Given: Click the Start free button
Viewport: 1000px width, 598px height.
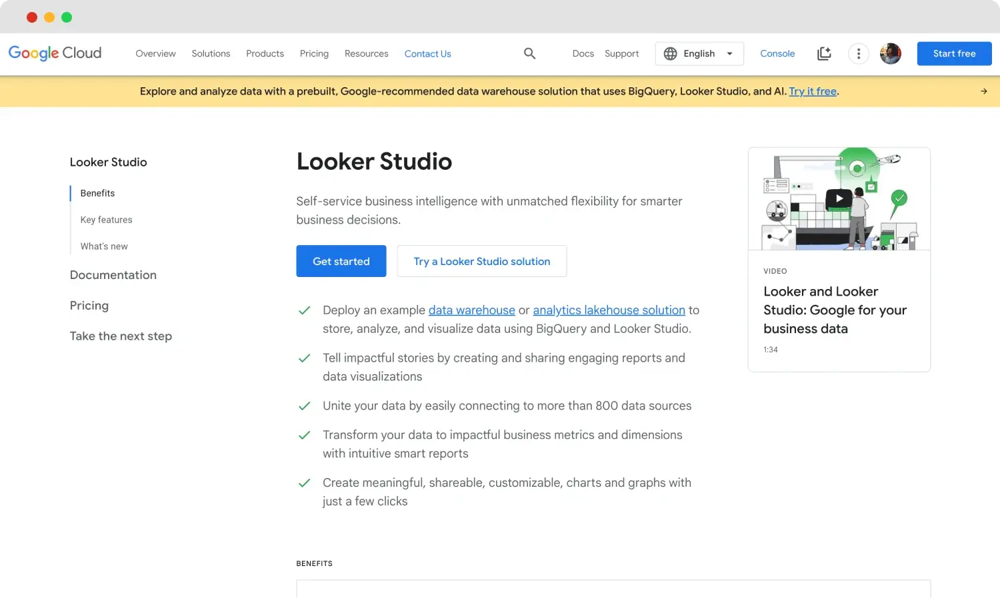Looking at the screenshot, I should click(953, 53).
